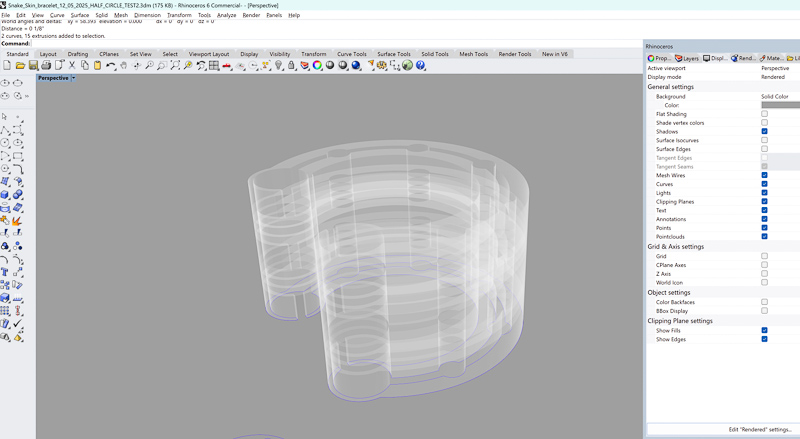Open the Analyze menu

point(227,15)
